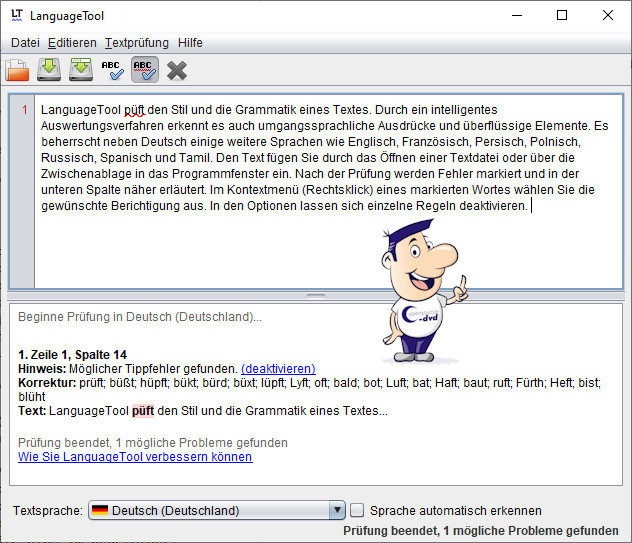Click the gray X clear text icon
This screenshot has width=632, height=543.
click(x=177, y=70)
